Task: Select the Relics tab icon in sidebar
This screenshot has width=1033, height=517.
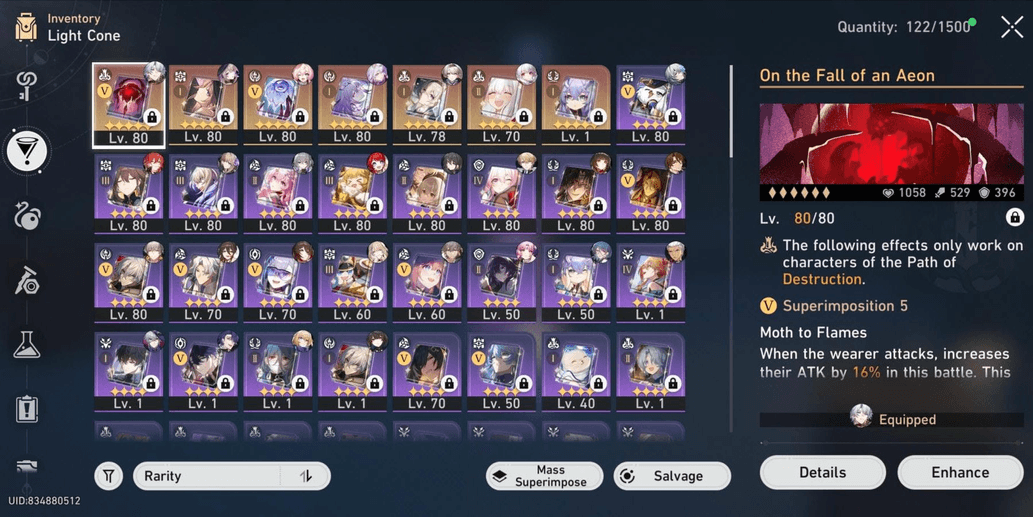Action: [27, 216]
